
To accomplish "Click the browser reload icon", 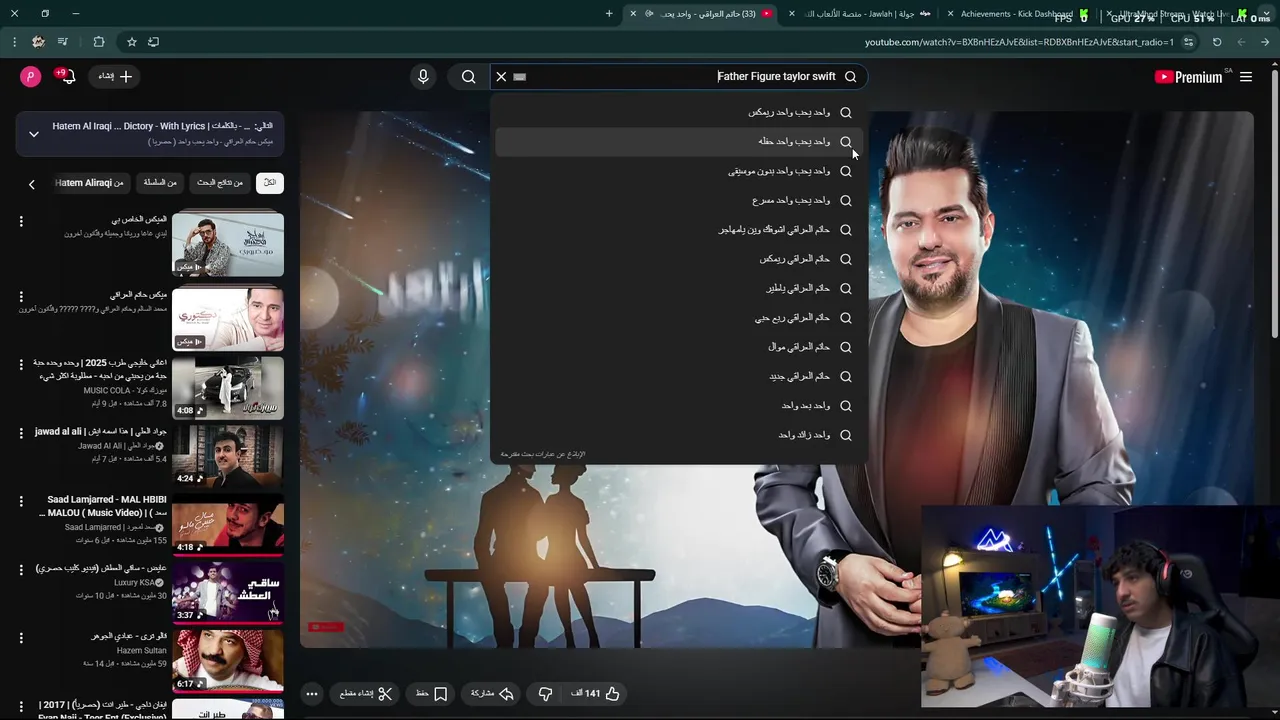I will (x=1217, y=42).
